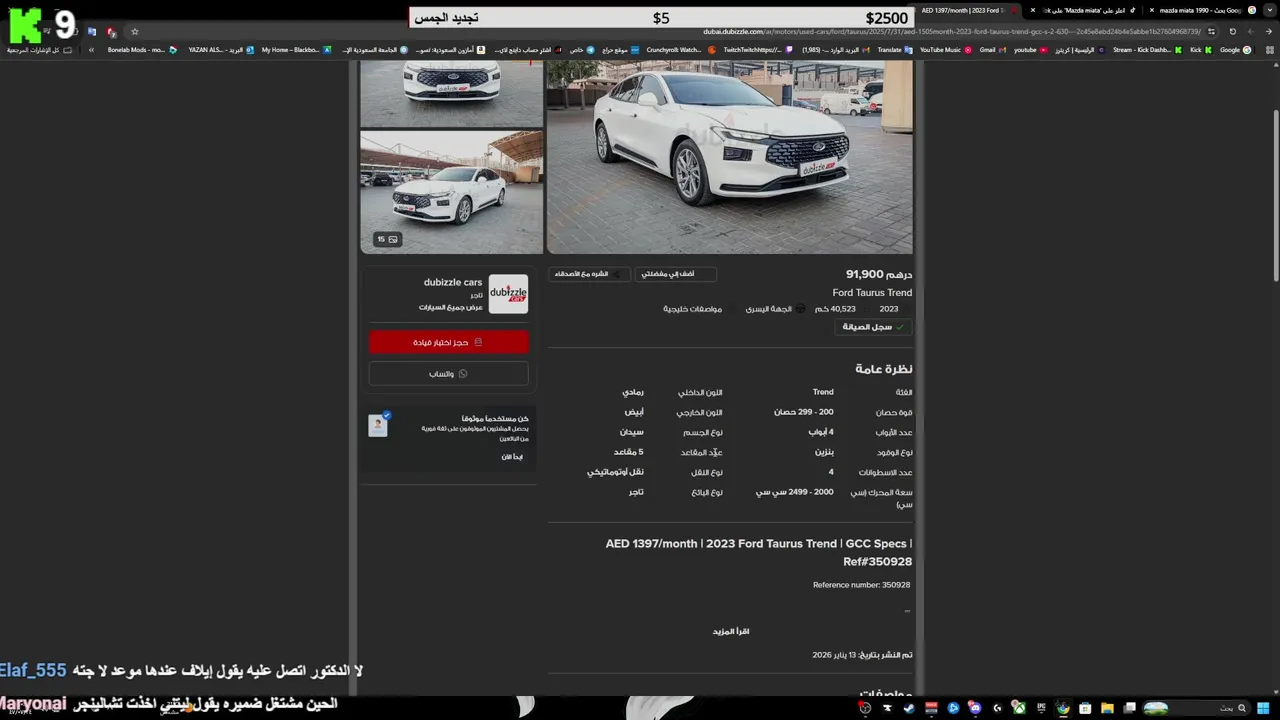Click the Reference number: 350928 text
The height and width of the screenshot is (720, 1280).
[x=861, y=585]
